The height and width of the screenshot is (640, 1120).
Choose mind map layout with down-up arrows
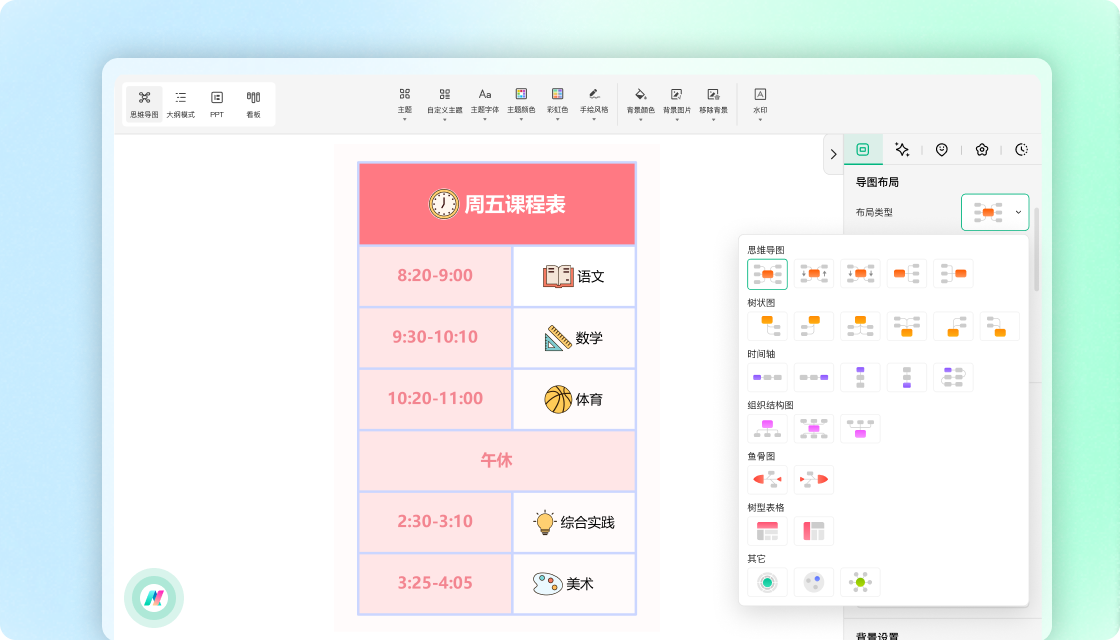[x=814, y=274]
